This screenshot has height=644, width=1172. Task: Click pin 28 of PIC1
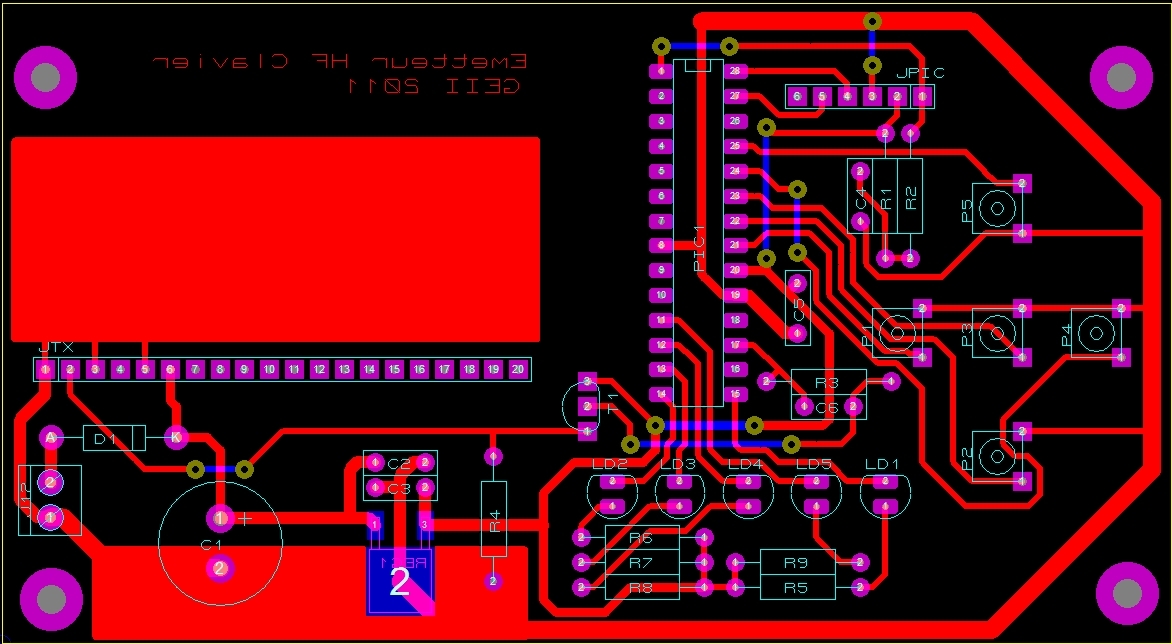pyautogui.click(x=735, y=72)
